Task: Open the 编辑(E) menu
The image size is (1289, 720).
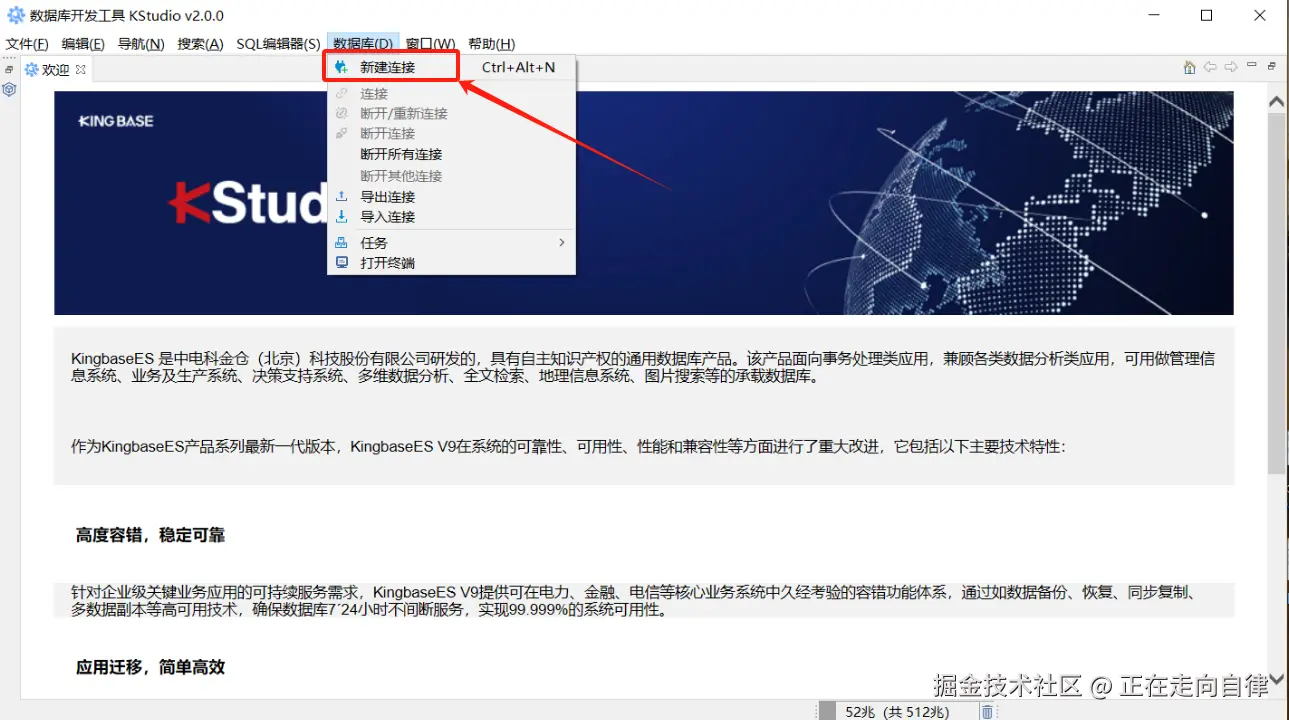Action: [x=83, y=44]
